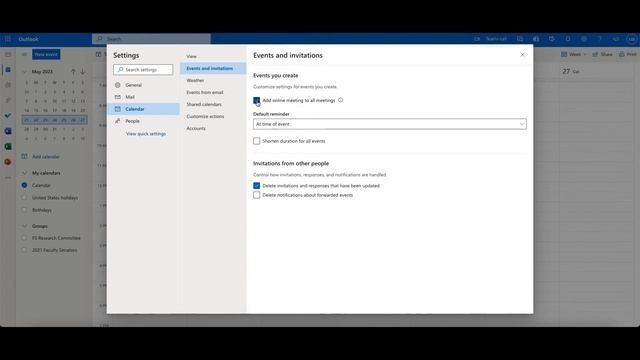This screenshot has width=640, height=360.
Task: Collapse the Groups section
Action: [24, 226]
